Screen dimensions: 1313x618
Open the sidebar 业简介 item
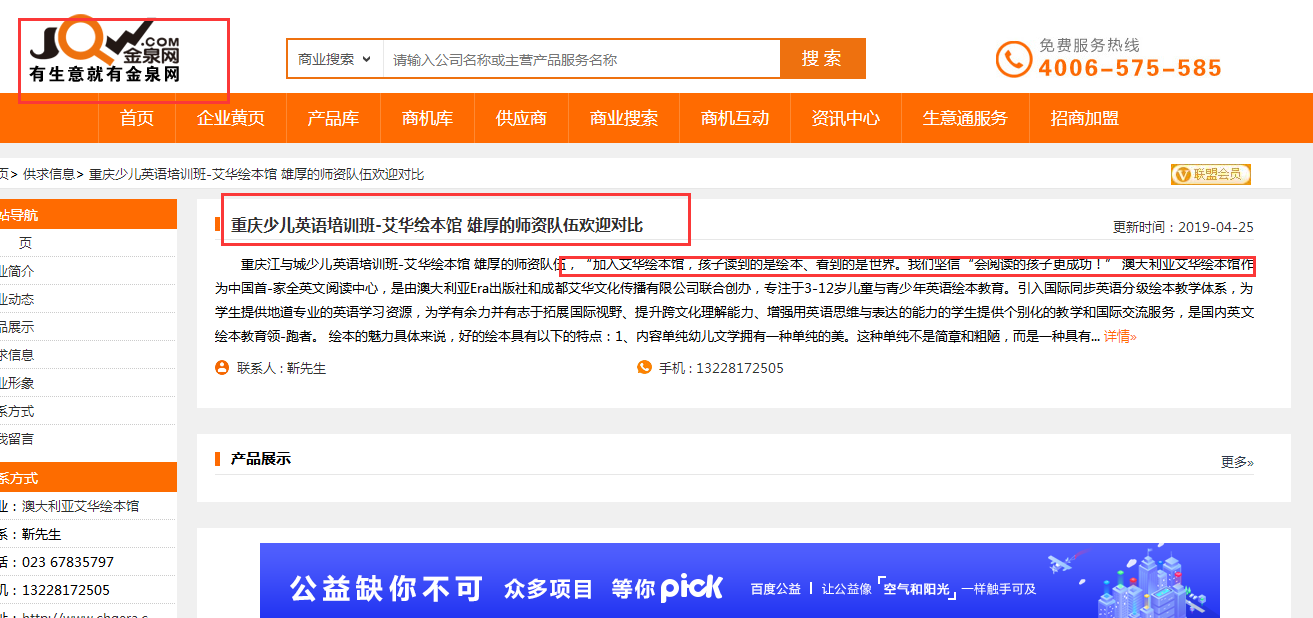(17, 271)
